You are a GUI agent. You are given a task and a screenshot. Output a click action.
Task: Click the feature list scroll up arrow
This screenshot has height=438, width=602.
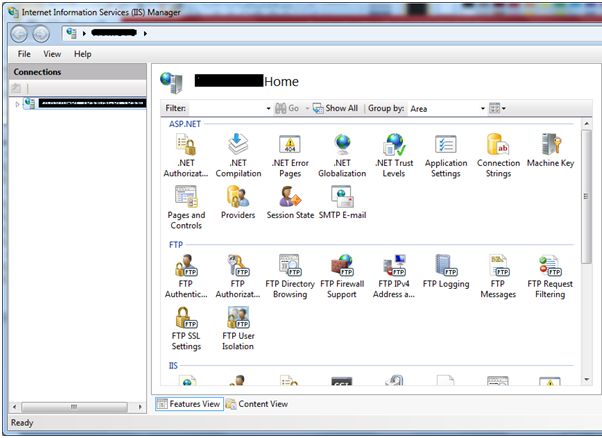[x=587, y=124]
